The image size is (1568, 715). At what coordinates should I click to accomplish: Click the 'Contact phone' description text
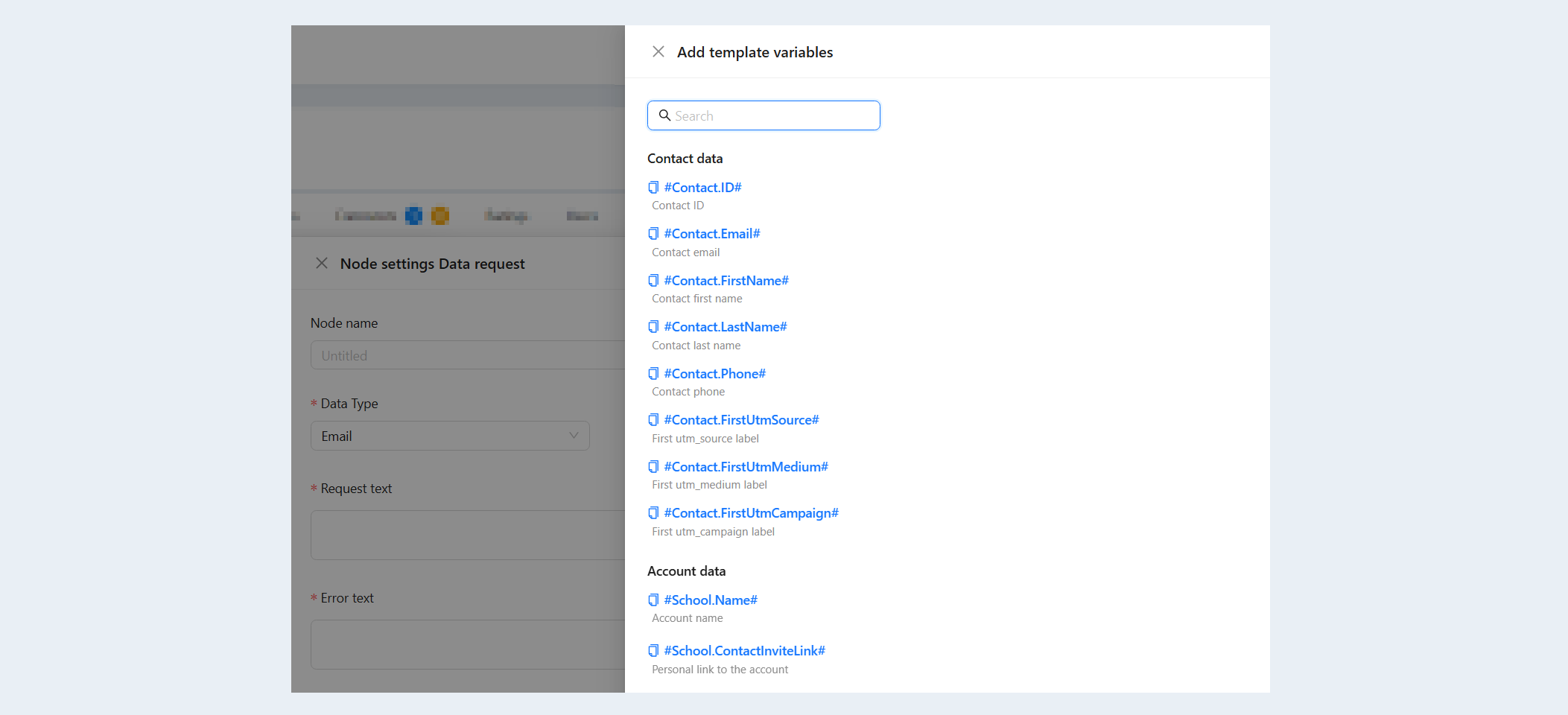688,392
